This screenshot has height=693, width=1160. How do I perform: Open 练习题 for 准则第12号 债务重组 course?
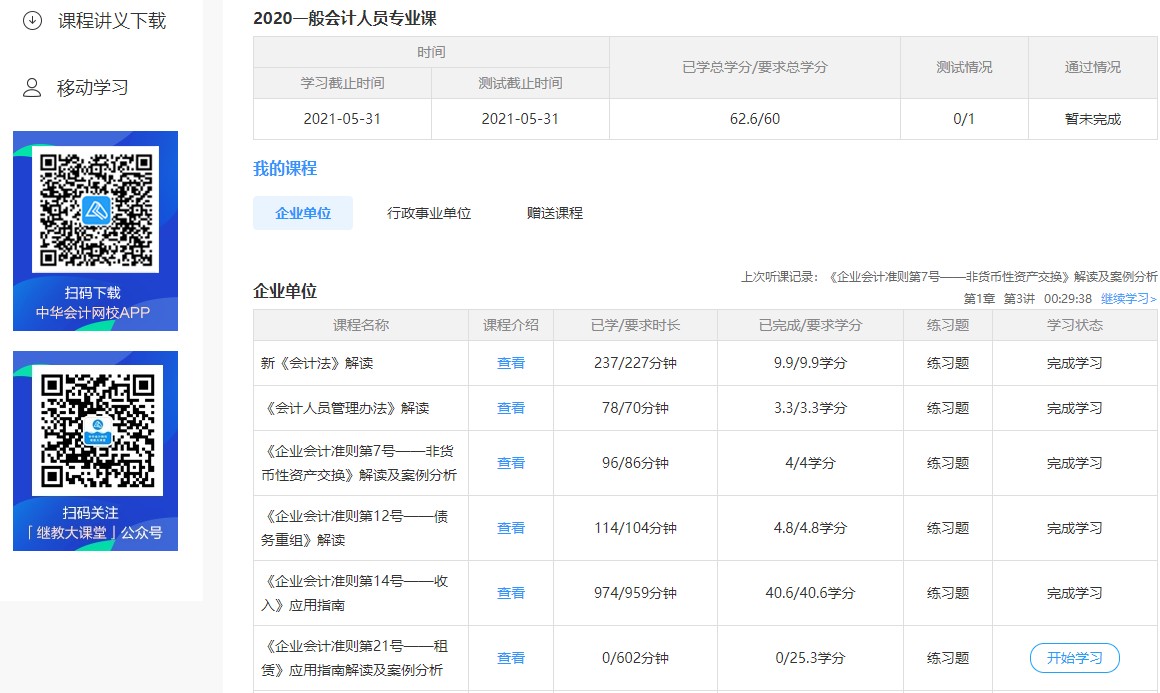coord(948,528)
